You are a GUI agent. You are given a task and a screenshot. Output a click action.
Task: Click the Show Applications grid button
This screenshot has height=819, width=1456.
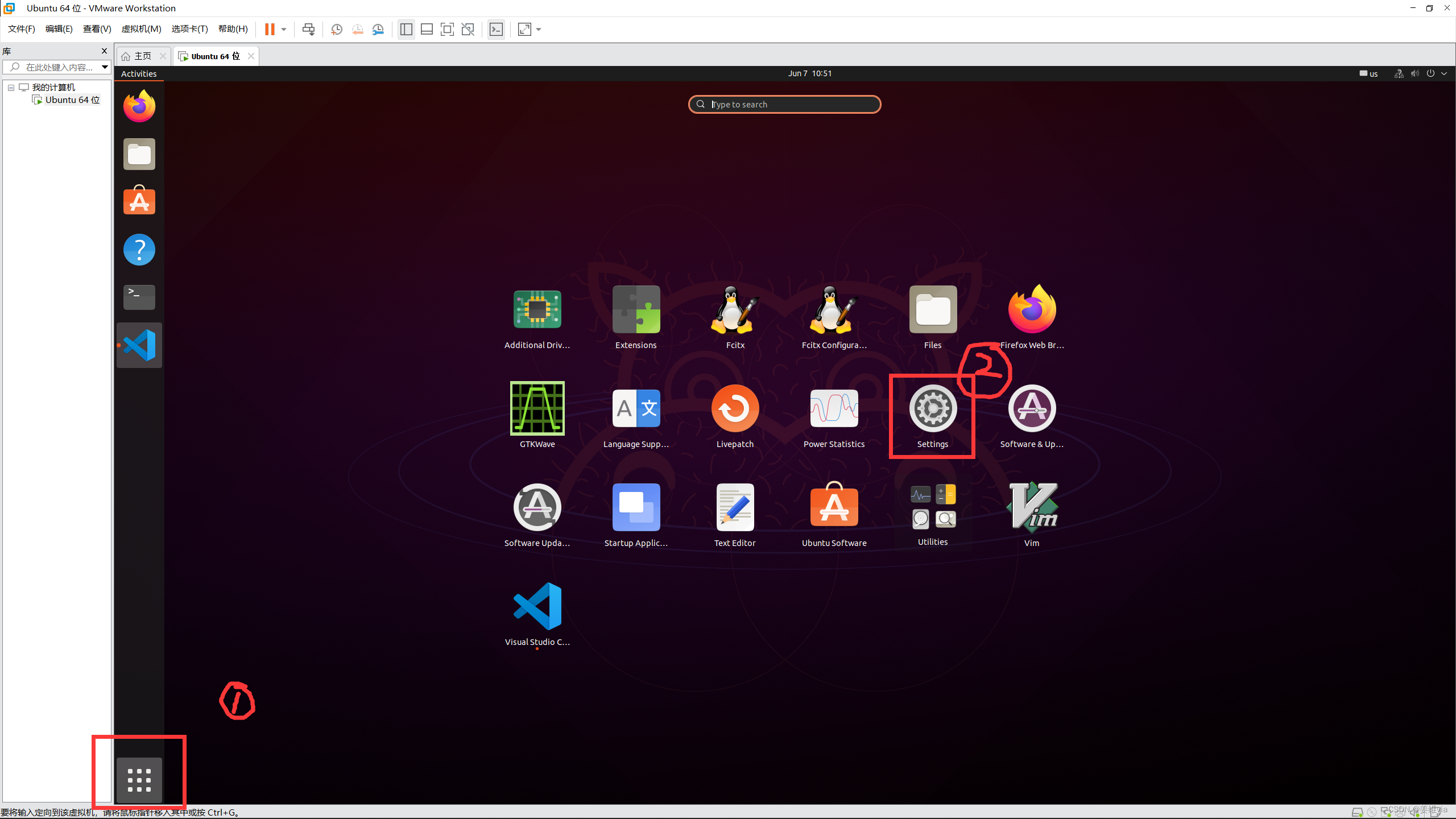pos(139,780)
